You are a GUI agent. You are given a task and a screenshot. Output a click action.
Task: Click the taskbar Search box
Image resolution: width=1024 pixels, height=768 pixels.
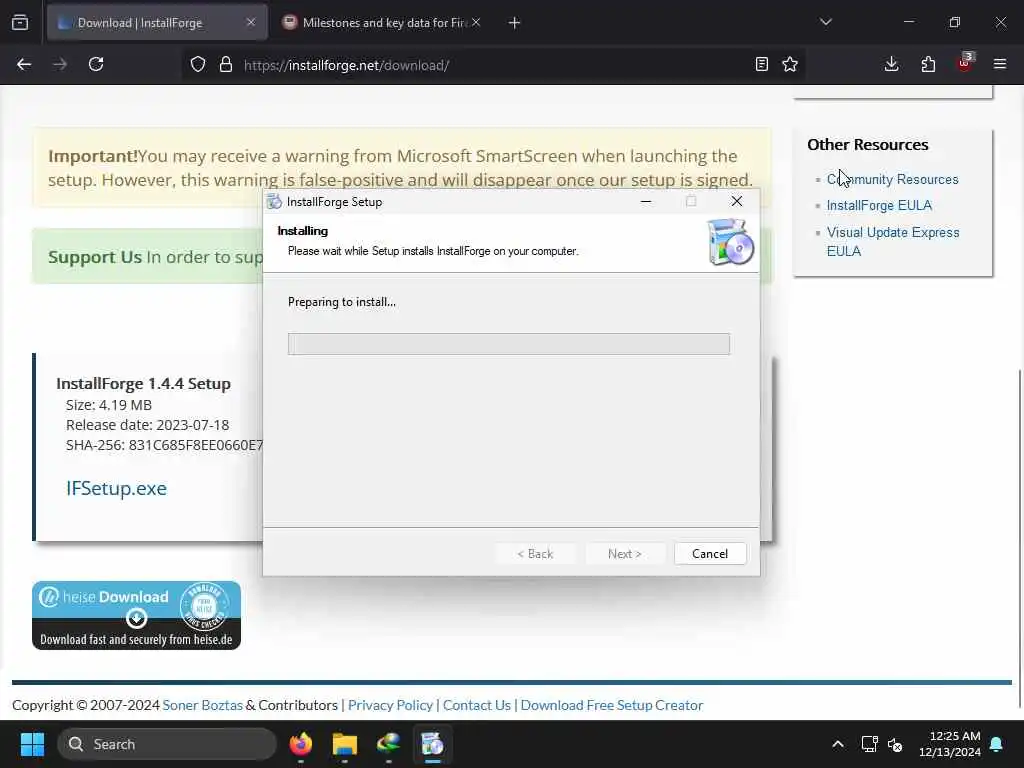(x=167, y=744)
